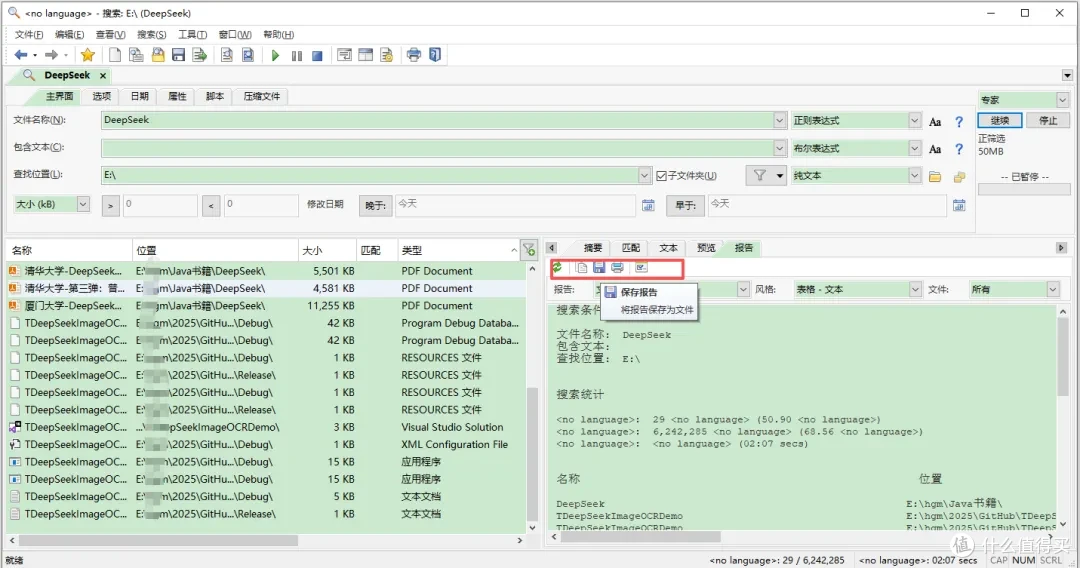Click the Forward navigation arrow in toolbar

pos(51,55)
